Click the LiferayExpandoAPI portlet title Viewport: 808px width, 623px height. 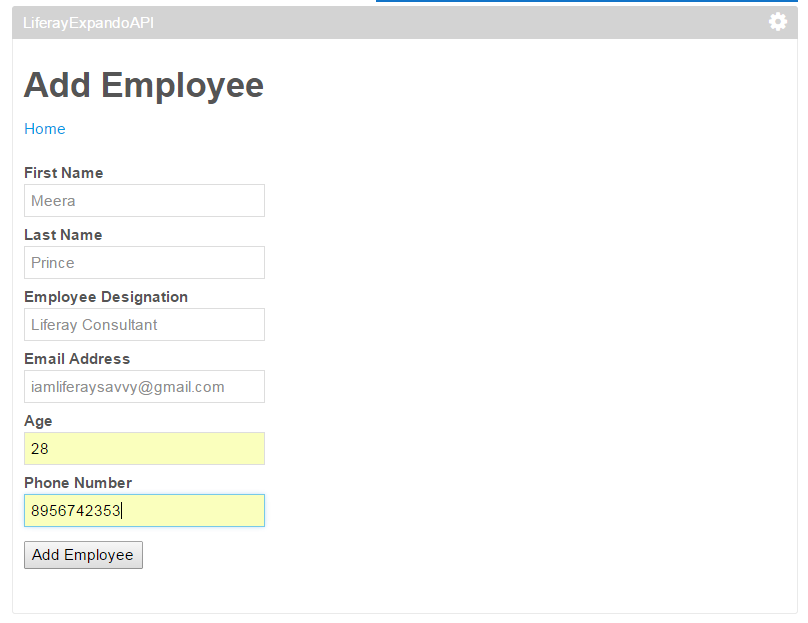click(x=88, y=22)
